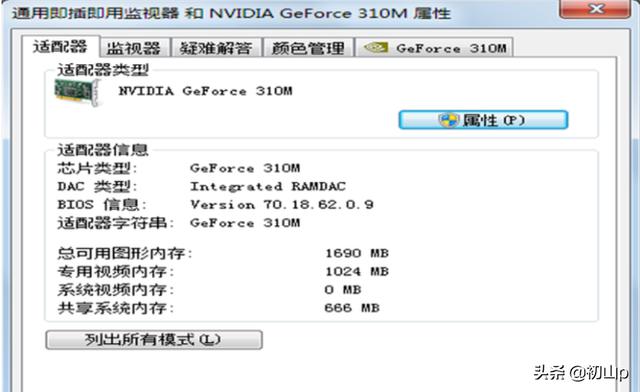Click the 芯片类型 value GeForce 310M
Screen dimensions: 640x392
pos(245,168)
